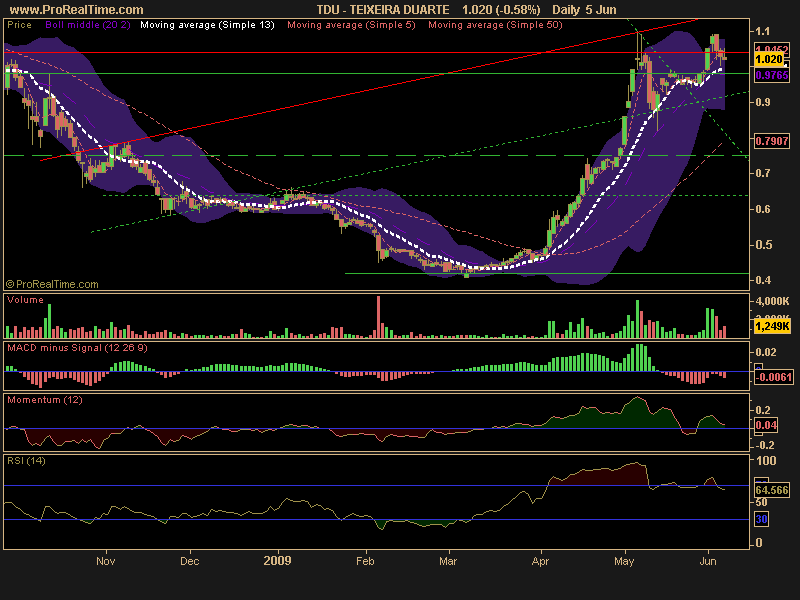The width and height of the screenshot is (800, 600).
Task: Select the RSI (14) panel label
Action: click(x=26, y=461)
